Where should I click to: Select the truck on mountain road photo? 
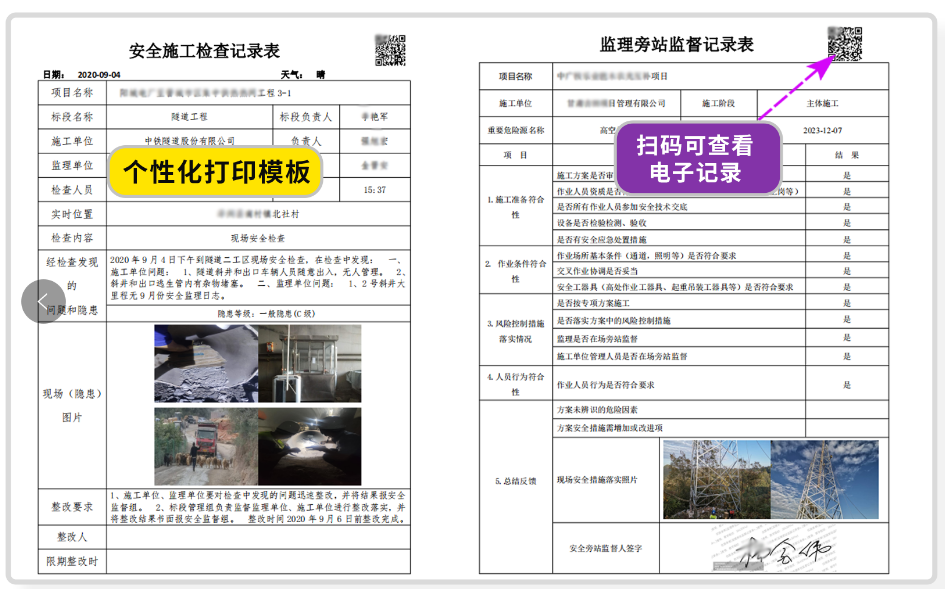(x=208, y=446)
